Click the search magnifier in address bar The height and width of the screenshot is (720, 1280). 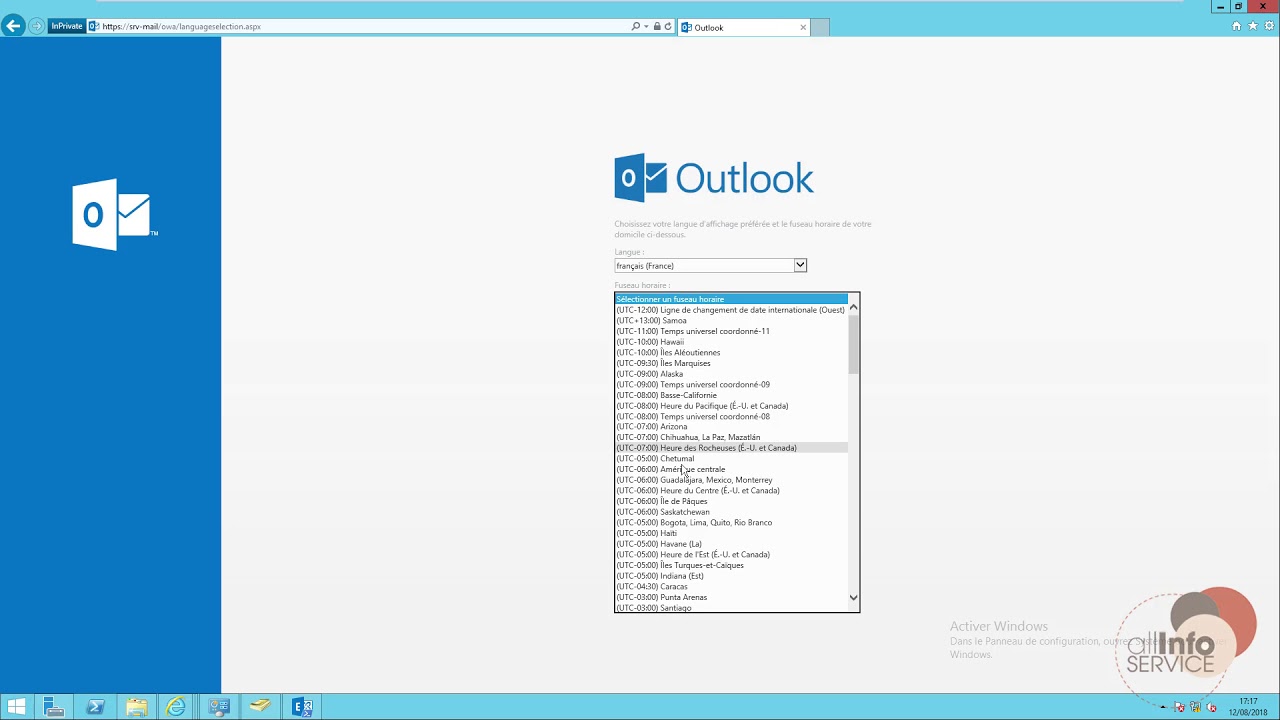[635, 27]
